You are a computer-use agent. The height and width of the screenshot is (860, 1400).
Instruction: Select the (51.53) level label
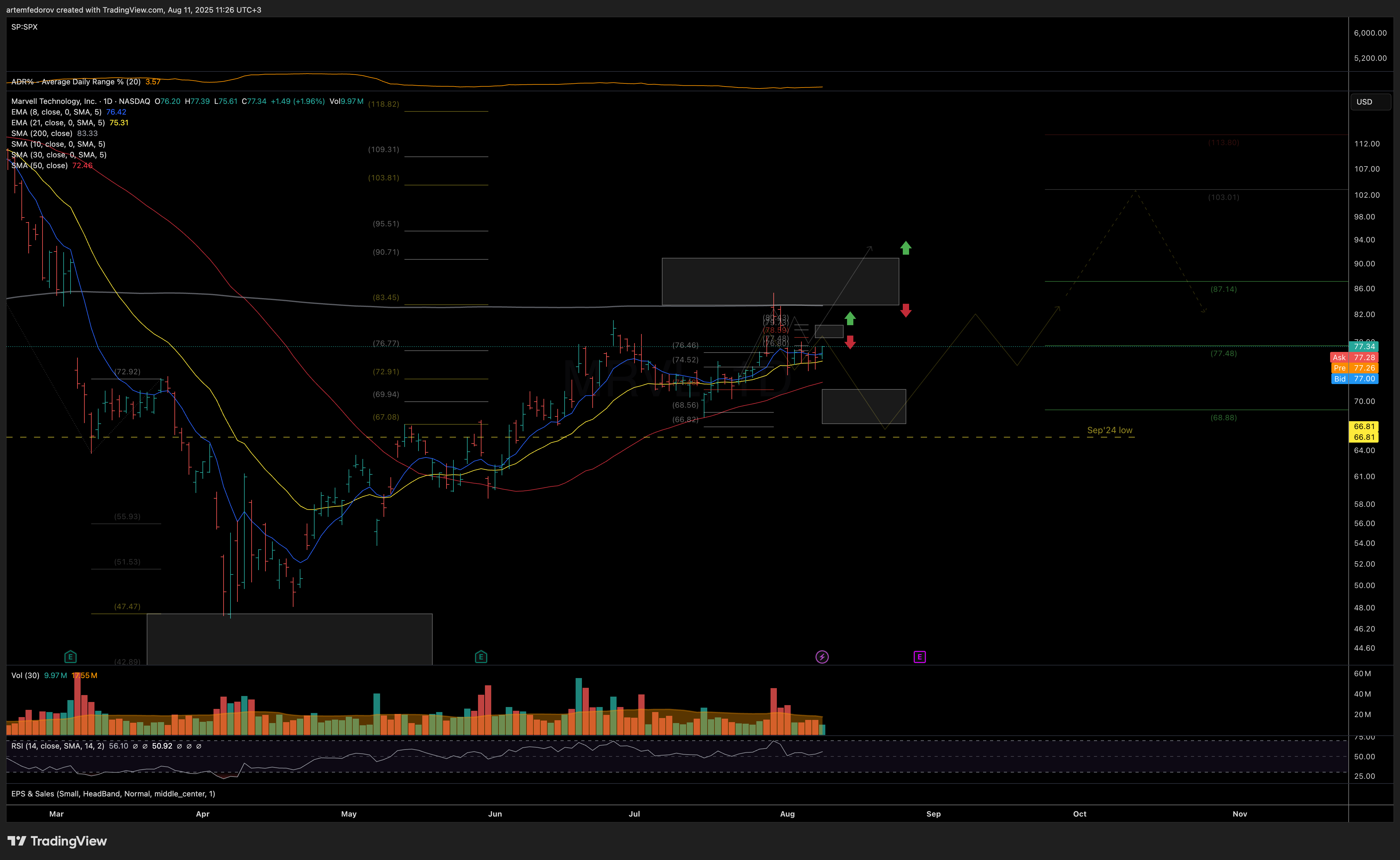127,562
